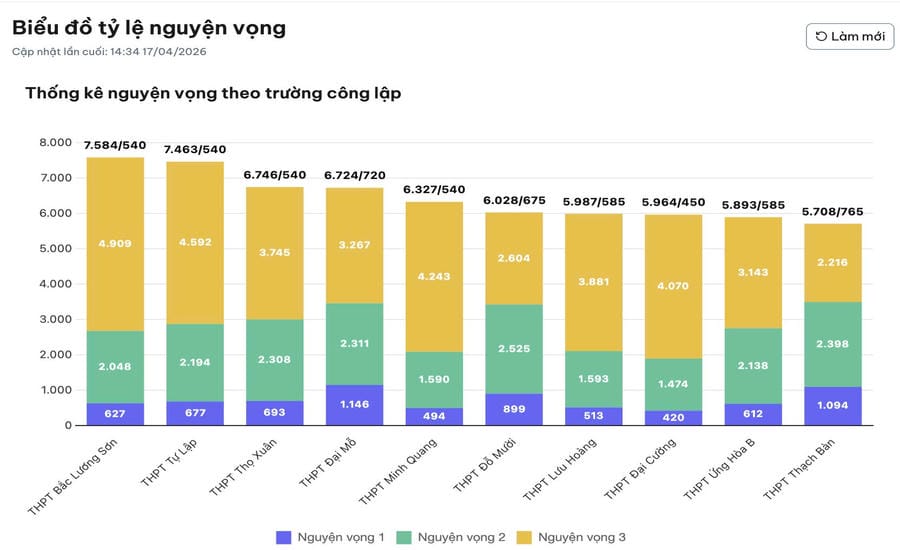Select the yellow 4.243 segment of THPT Minh Quang
The width and height of the screenshot is (900, 550).
tap(434, 277)
